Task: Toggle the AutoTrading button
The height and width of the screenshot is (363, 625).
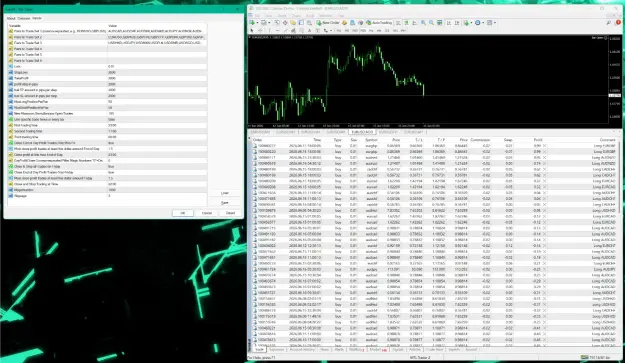Action: [379, 23]
